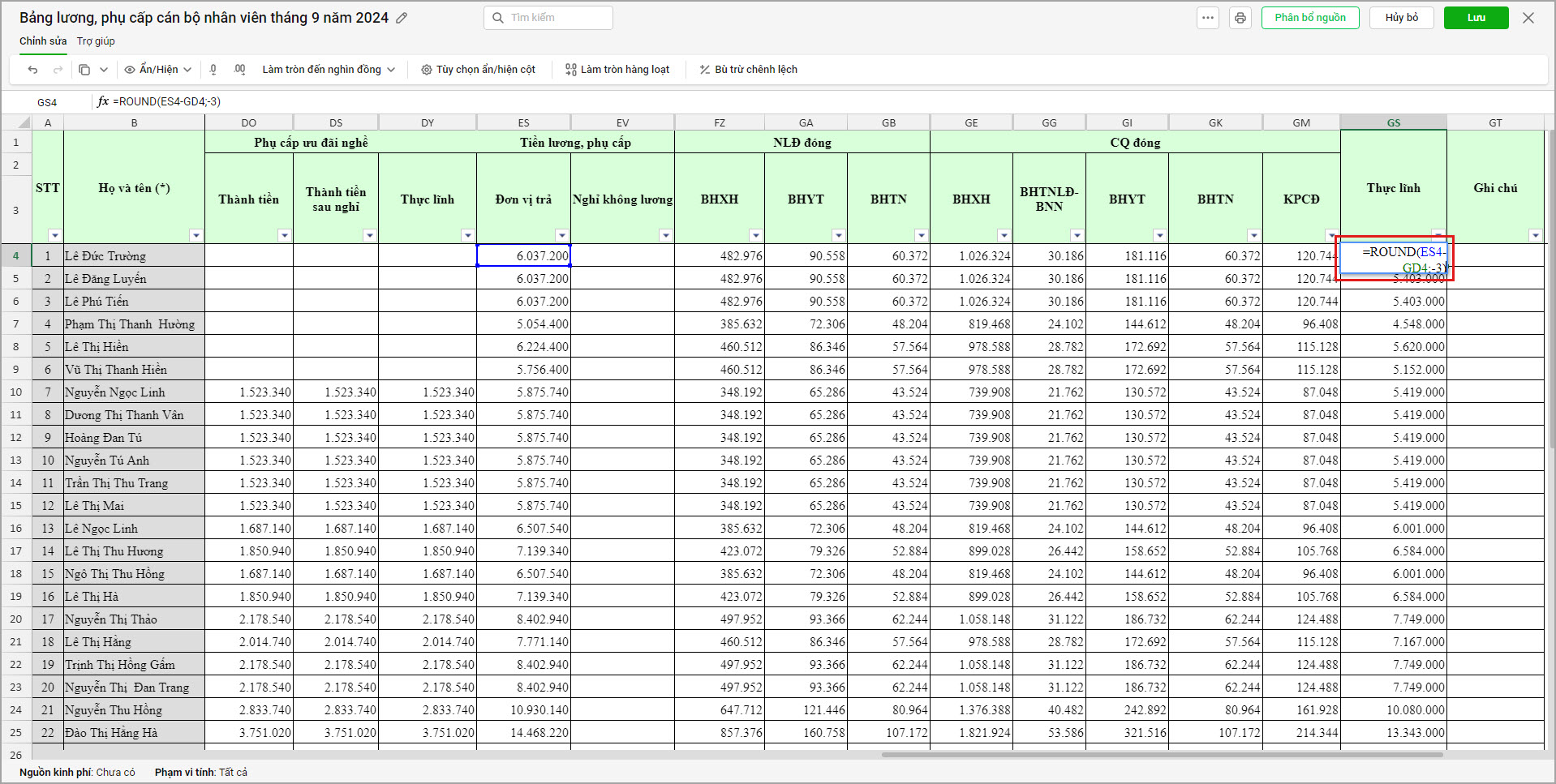Viewport: 1556px width, 784px height.
Task: Switch to the Trợ giúp tab
Action: click(96, 41)
